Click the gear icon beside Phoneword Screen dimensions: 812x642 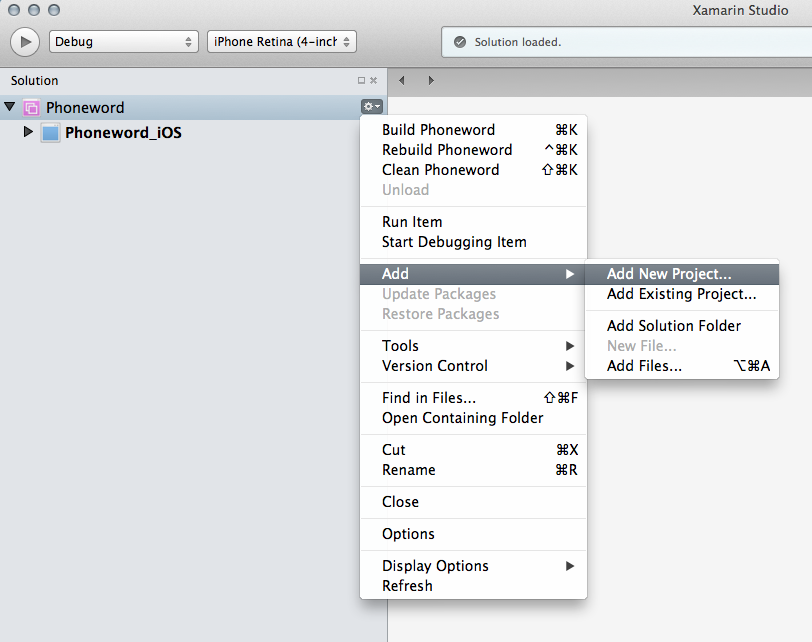click(x=371, y=107)
